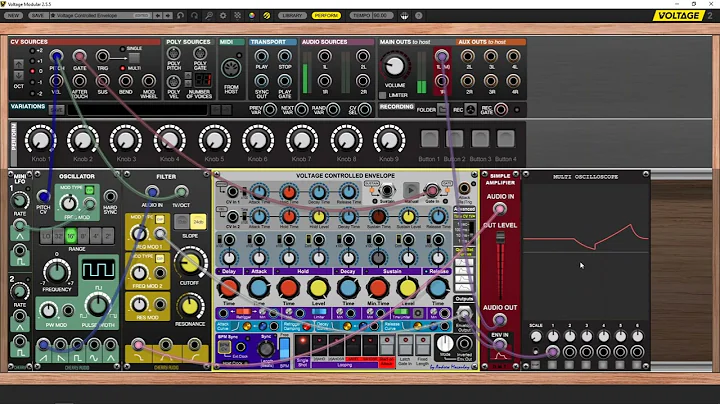Open the LIBRARY view
720x404 pixels.
292,15
